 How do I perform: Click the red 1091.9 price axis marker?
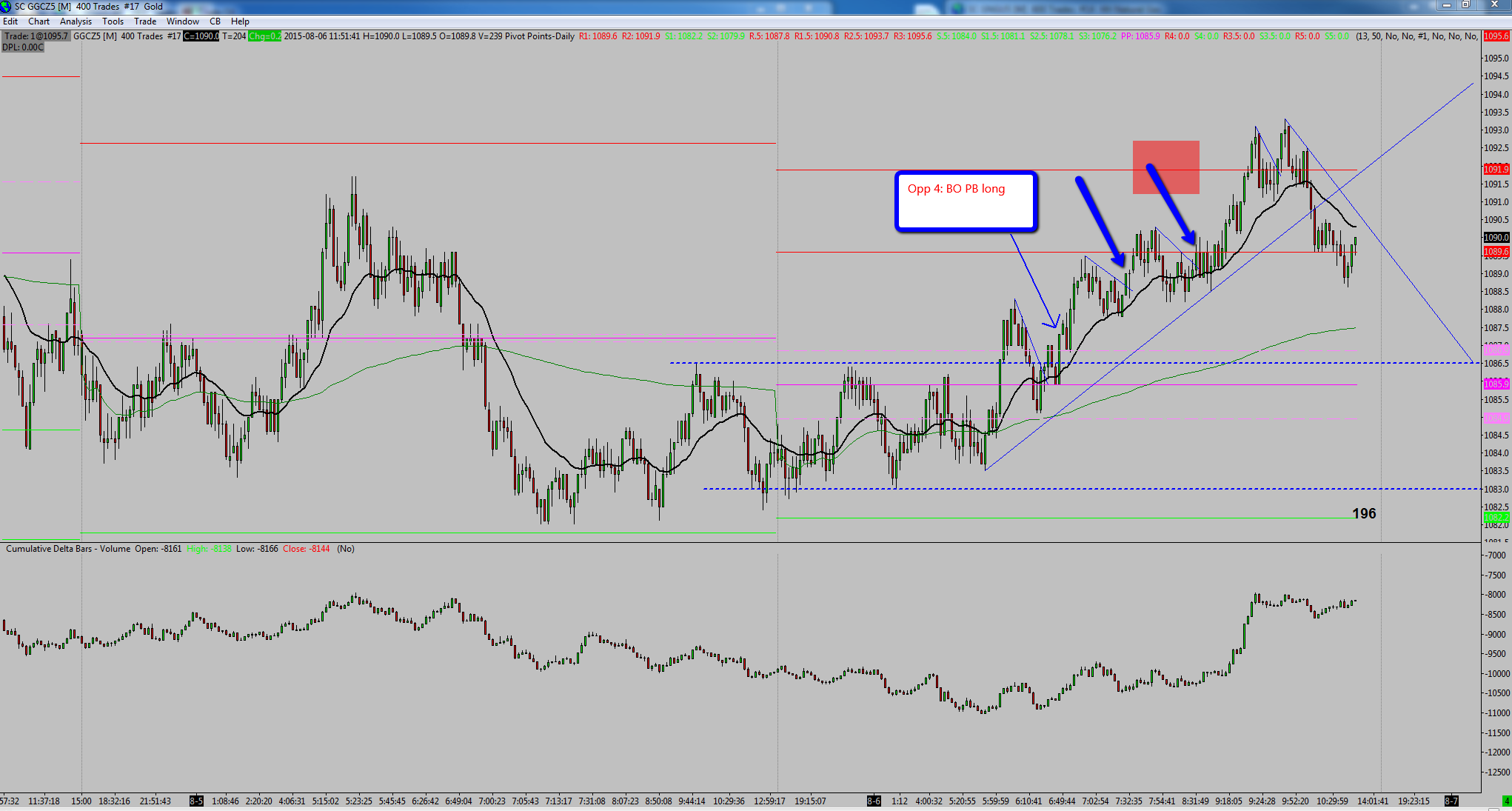pos(1496,170)
